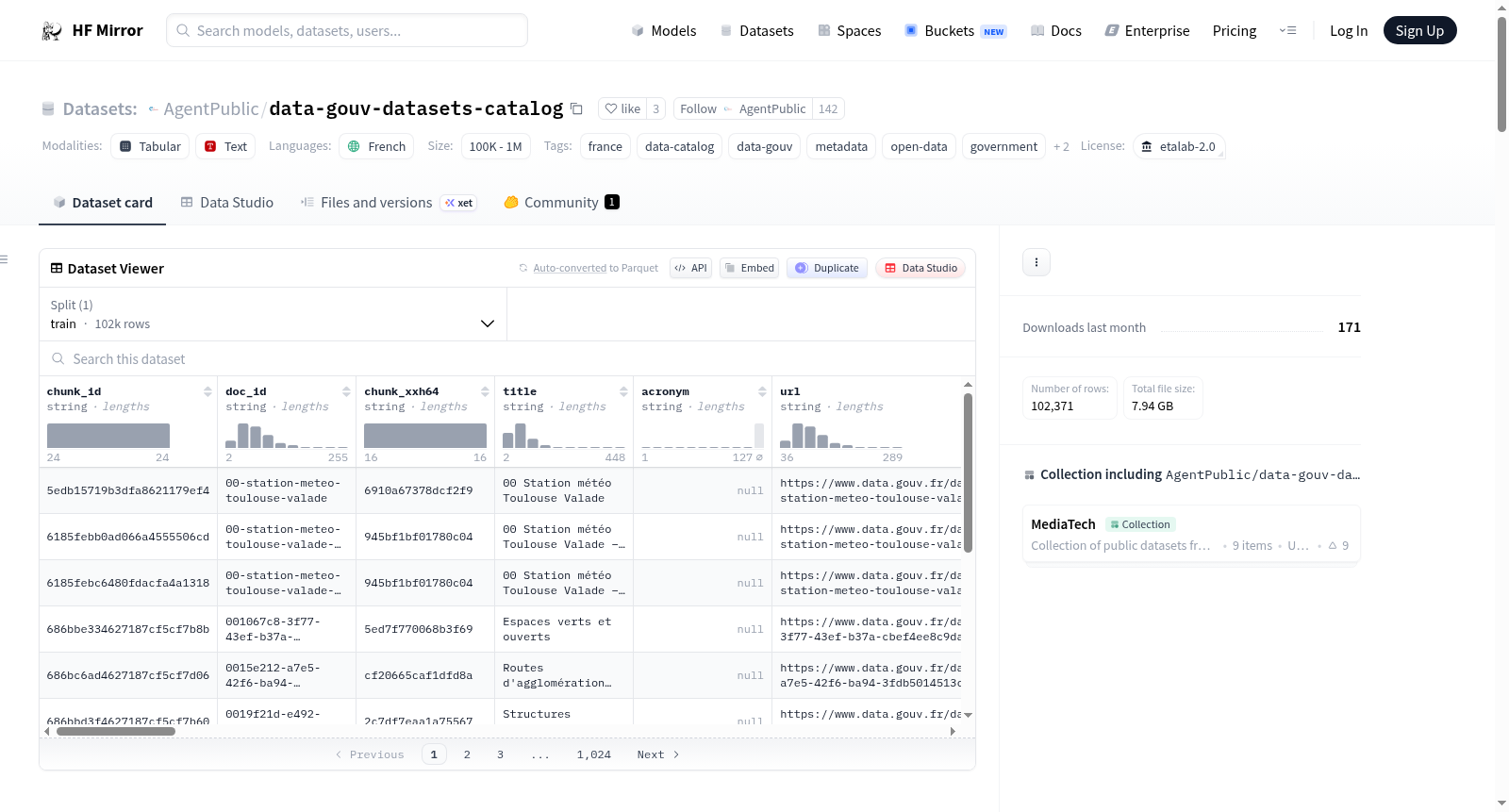Open the more-options menu icon in navbar

1287,31
